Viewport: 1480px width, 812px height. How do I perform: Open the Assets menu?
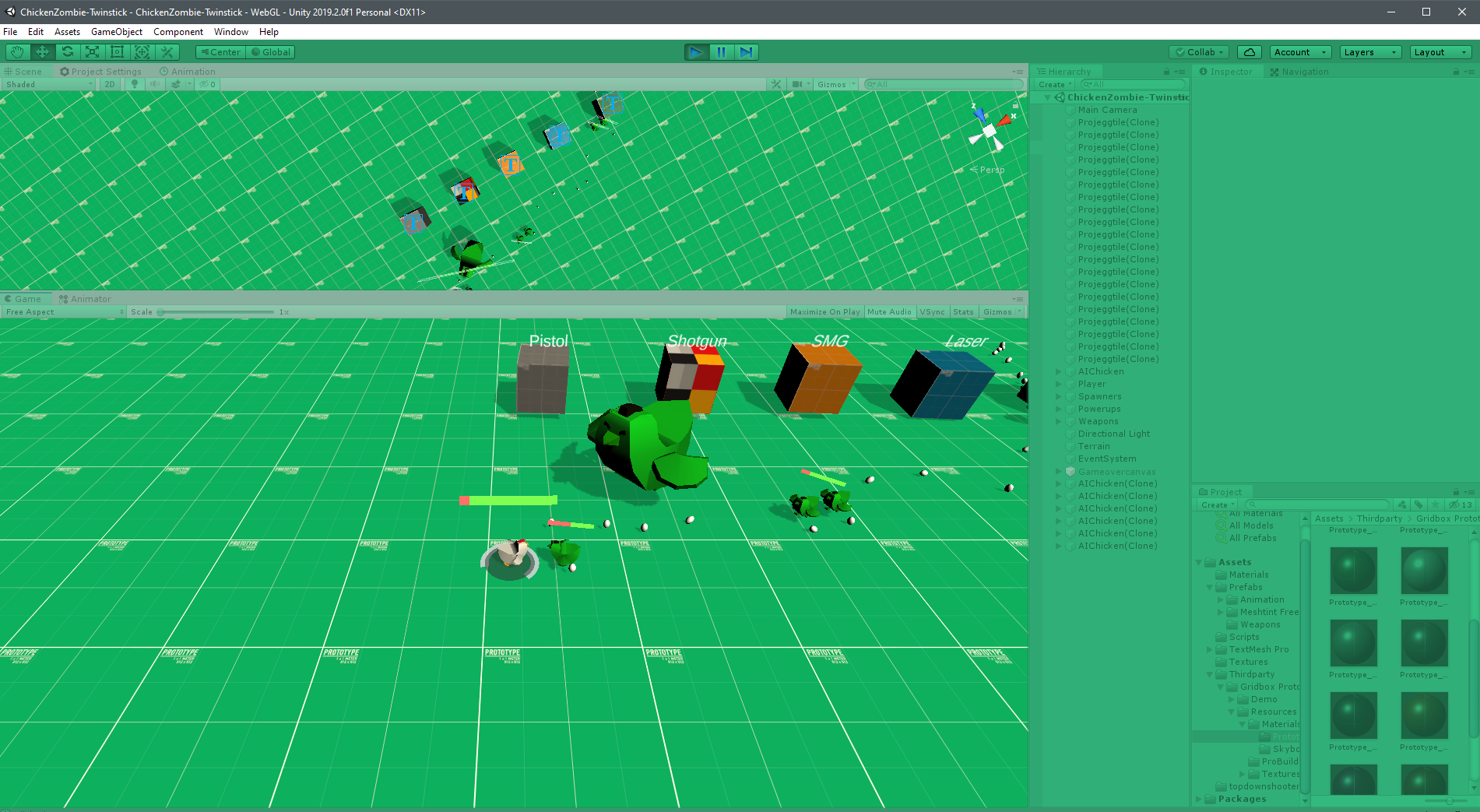point(67,32)
